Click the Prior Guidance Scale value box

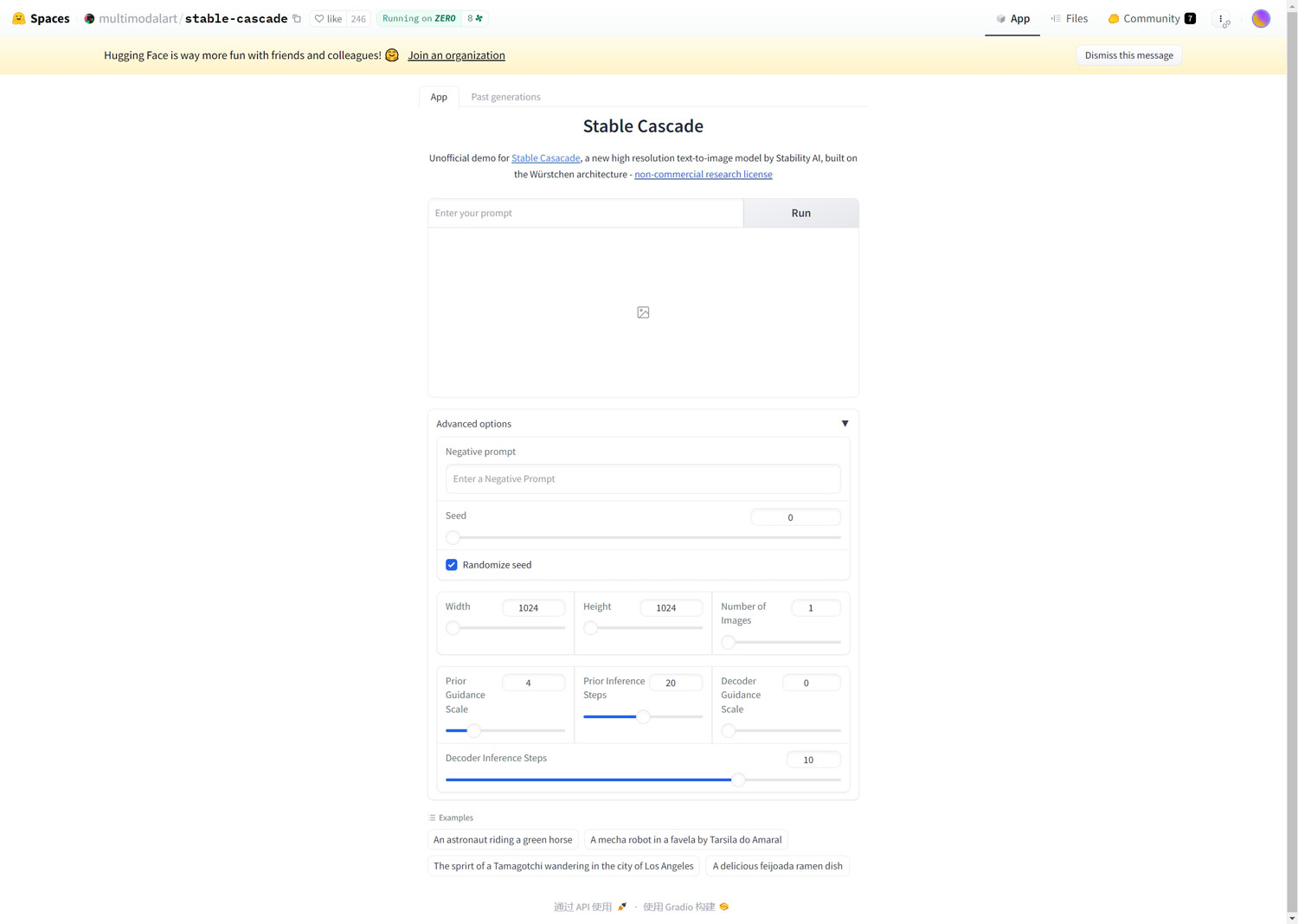533,683
